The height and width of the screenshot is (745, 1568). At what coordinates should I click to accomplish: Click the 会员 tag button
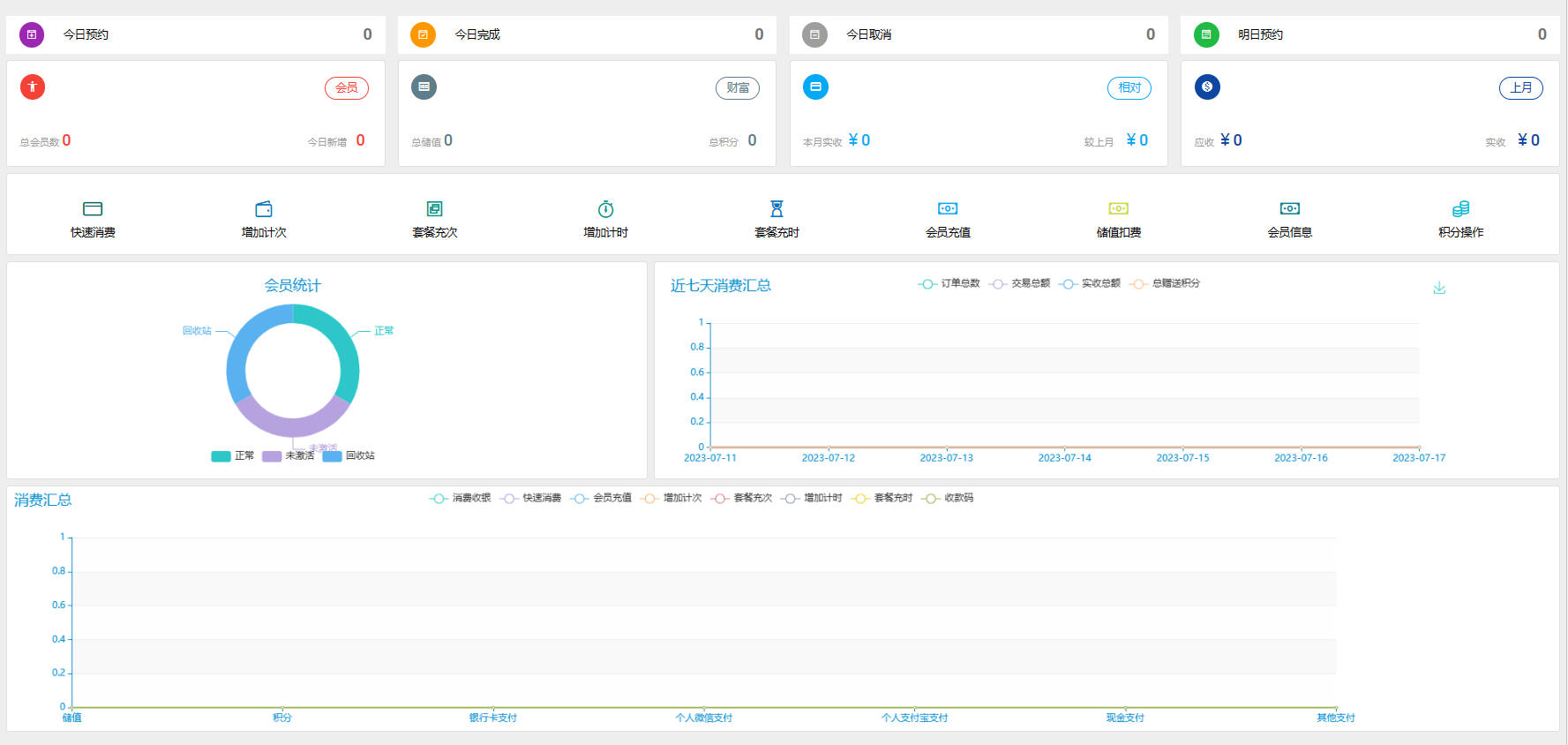pyautogui.click(x=347, y=88)
